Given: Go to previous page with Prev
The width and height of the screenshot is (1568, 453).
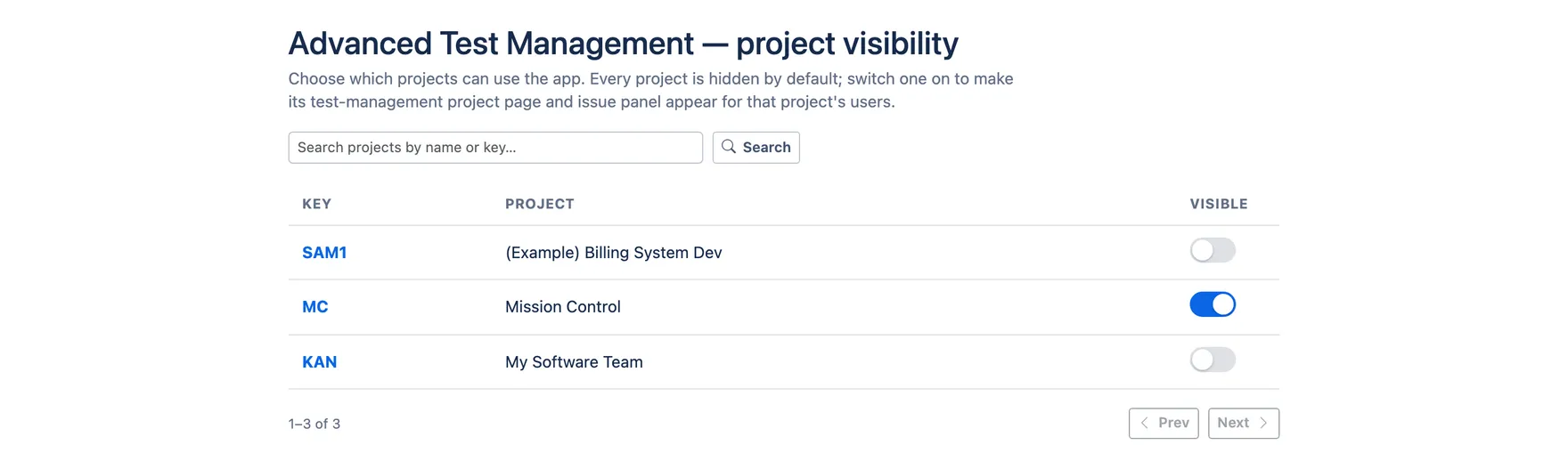Looking at the screenshot, I should [1164, 424].
